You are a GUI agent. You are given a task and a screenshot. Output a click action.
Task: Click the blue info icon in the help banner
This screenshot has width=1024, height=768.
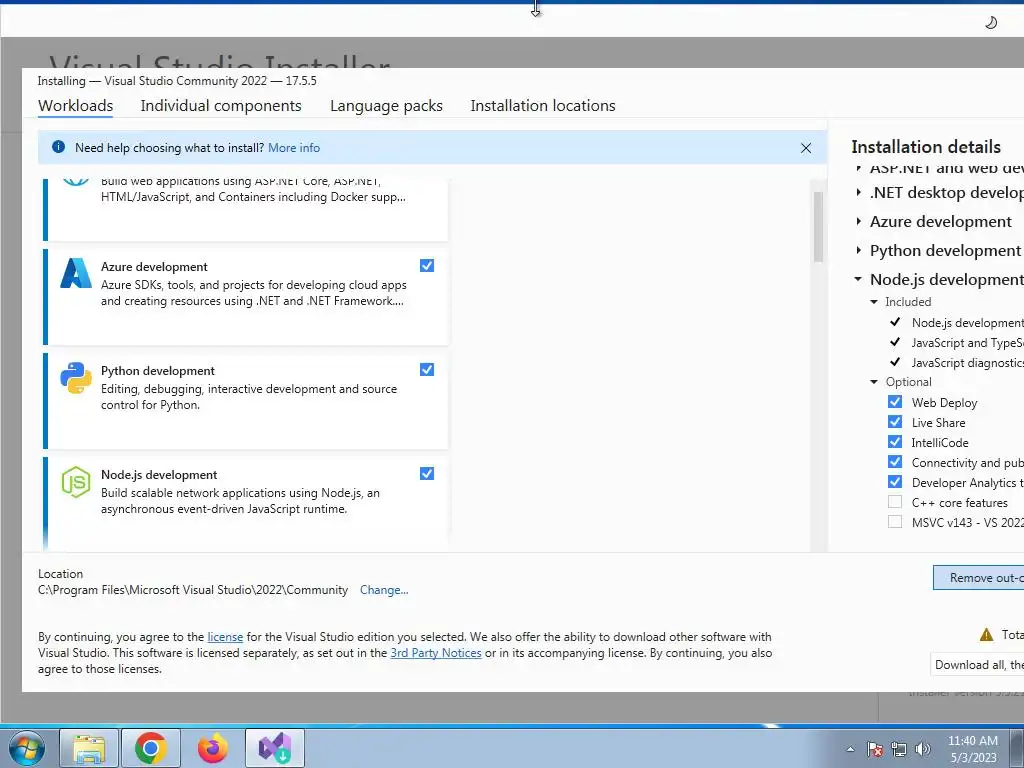(x=58, y=147)
